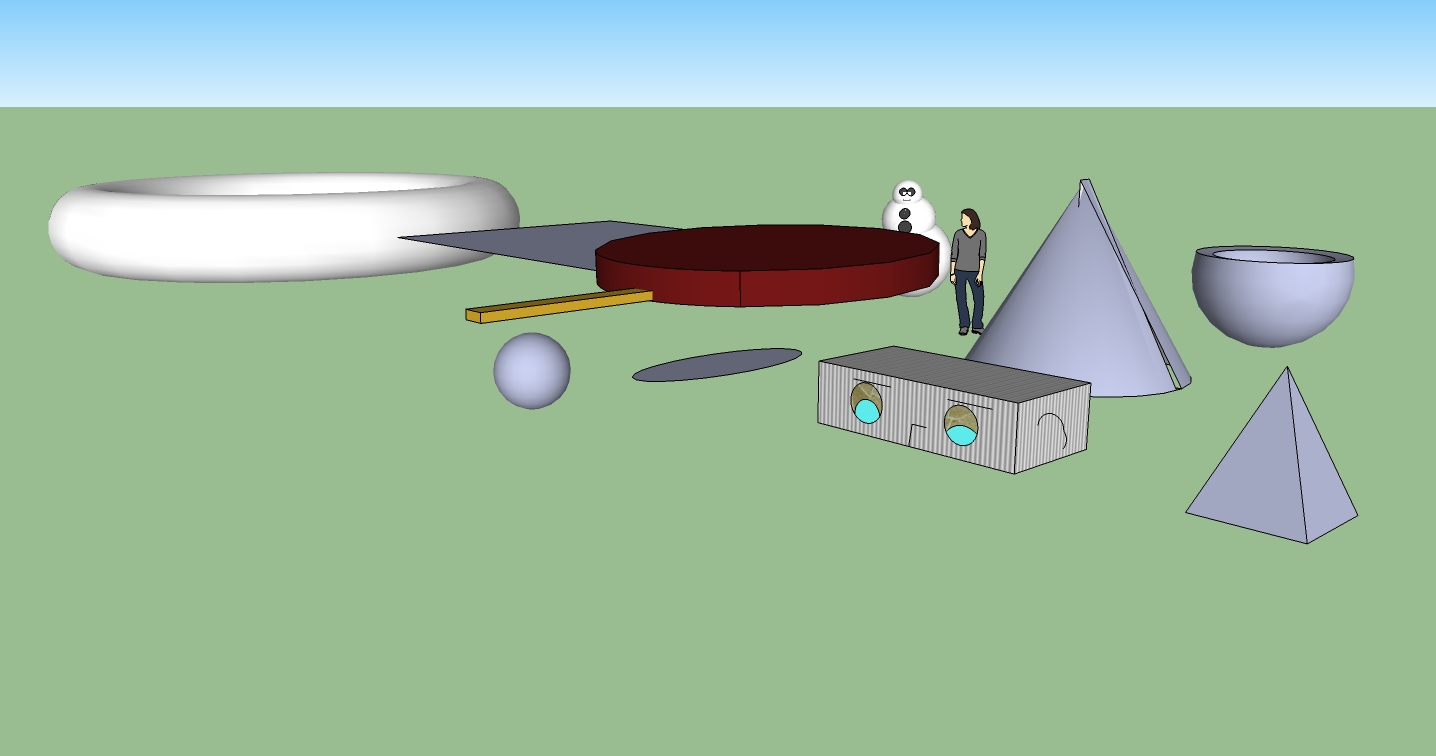
Task: Click the small blue sphere
Action: point(532,371)
